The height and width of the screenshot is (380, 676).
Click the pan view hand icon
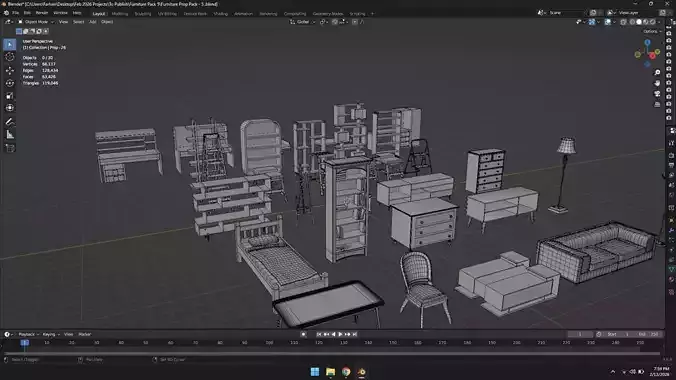click(657, 83)
